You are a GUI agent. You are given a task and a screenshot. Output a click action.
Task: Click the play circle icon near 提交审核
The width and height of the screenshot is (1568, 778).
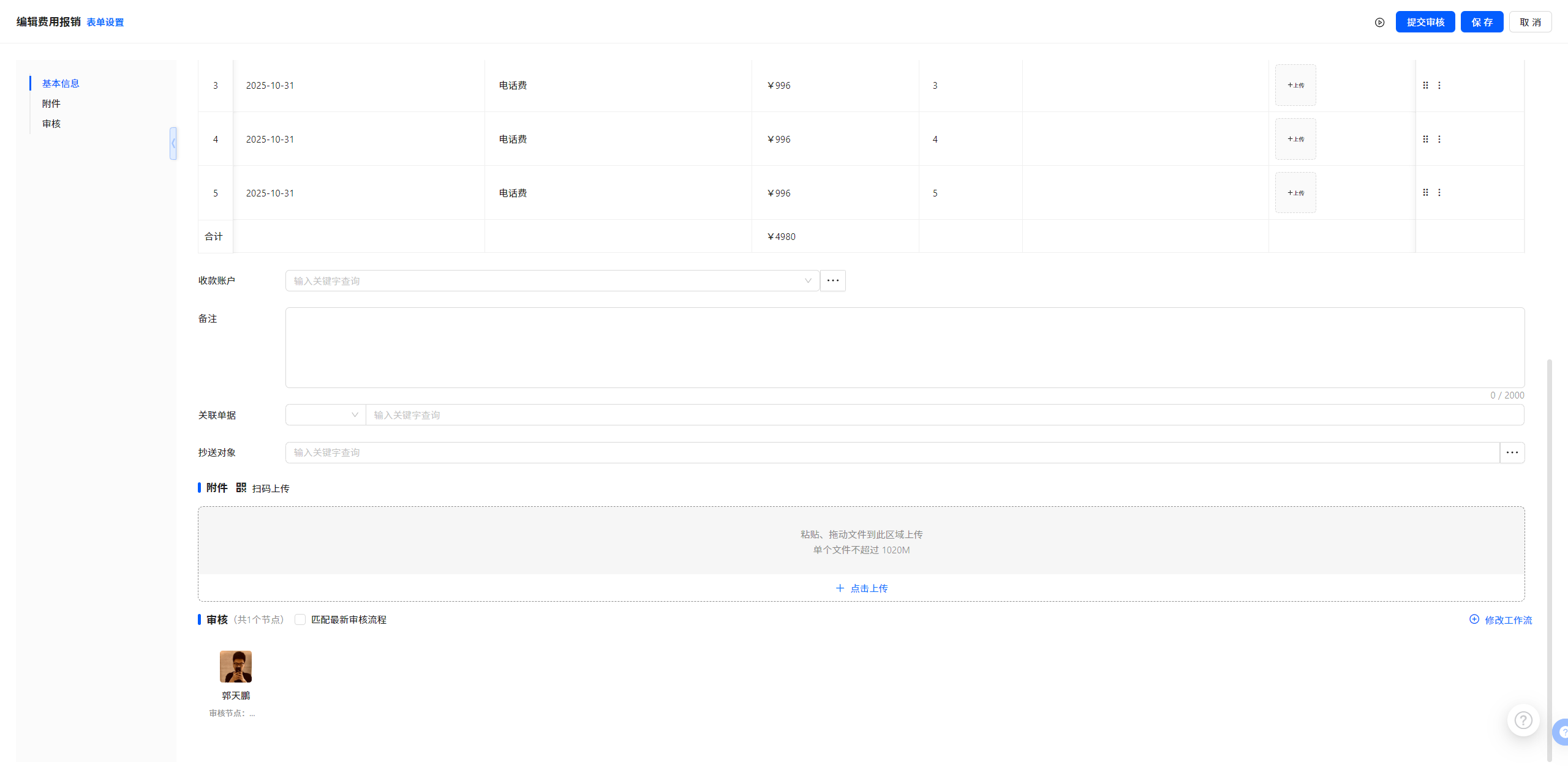(1379, 23)
